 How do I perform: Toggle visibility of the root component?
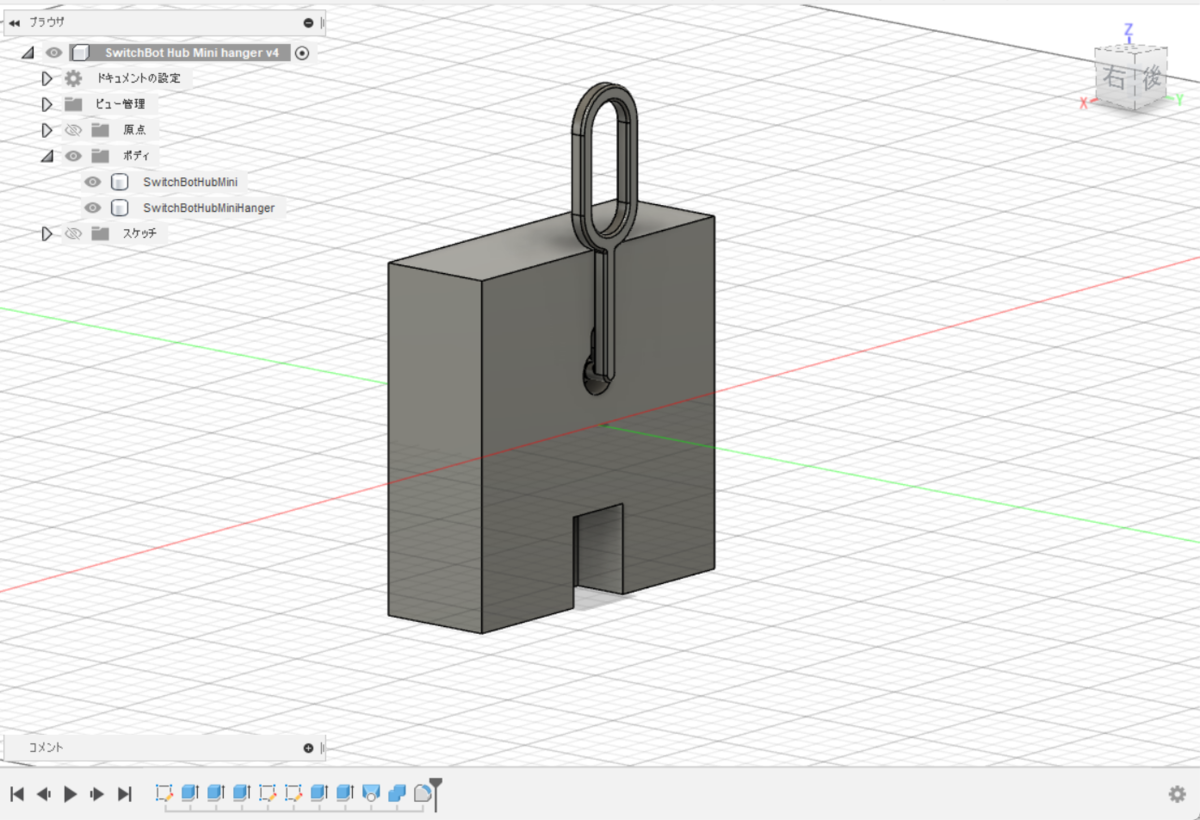pyautogui.click(x=54, y=52)
